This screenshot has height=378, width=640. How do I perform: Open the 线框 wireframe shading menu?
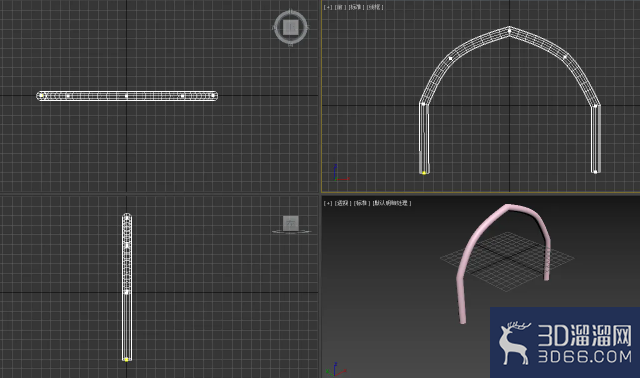pyautogui.click(x=375, y=7)
